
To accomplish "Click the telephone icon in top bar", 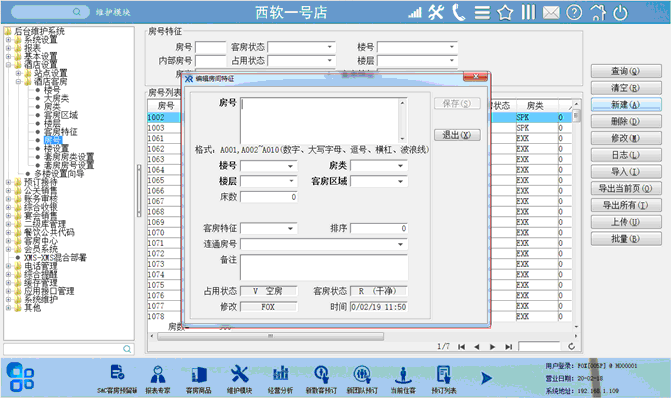I will coord(458,12).
